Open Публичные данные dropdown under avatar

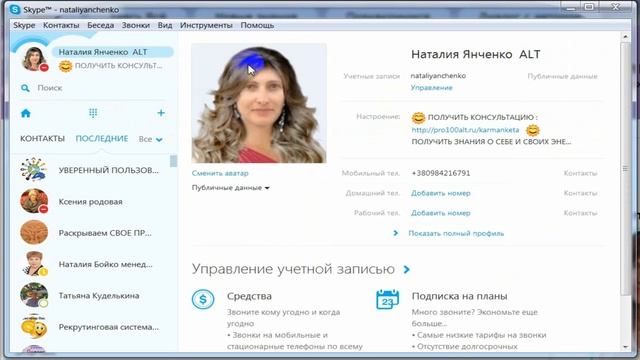(x=231, y=188)
